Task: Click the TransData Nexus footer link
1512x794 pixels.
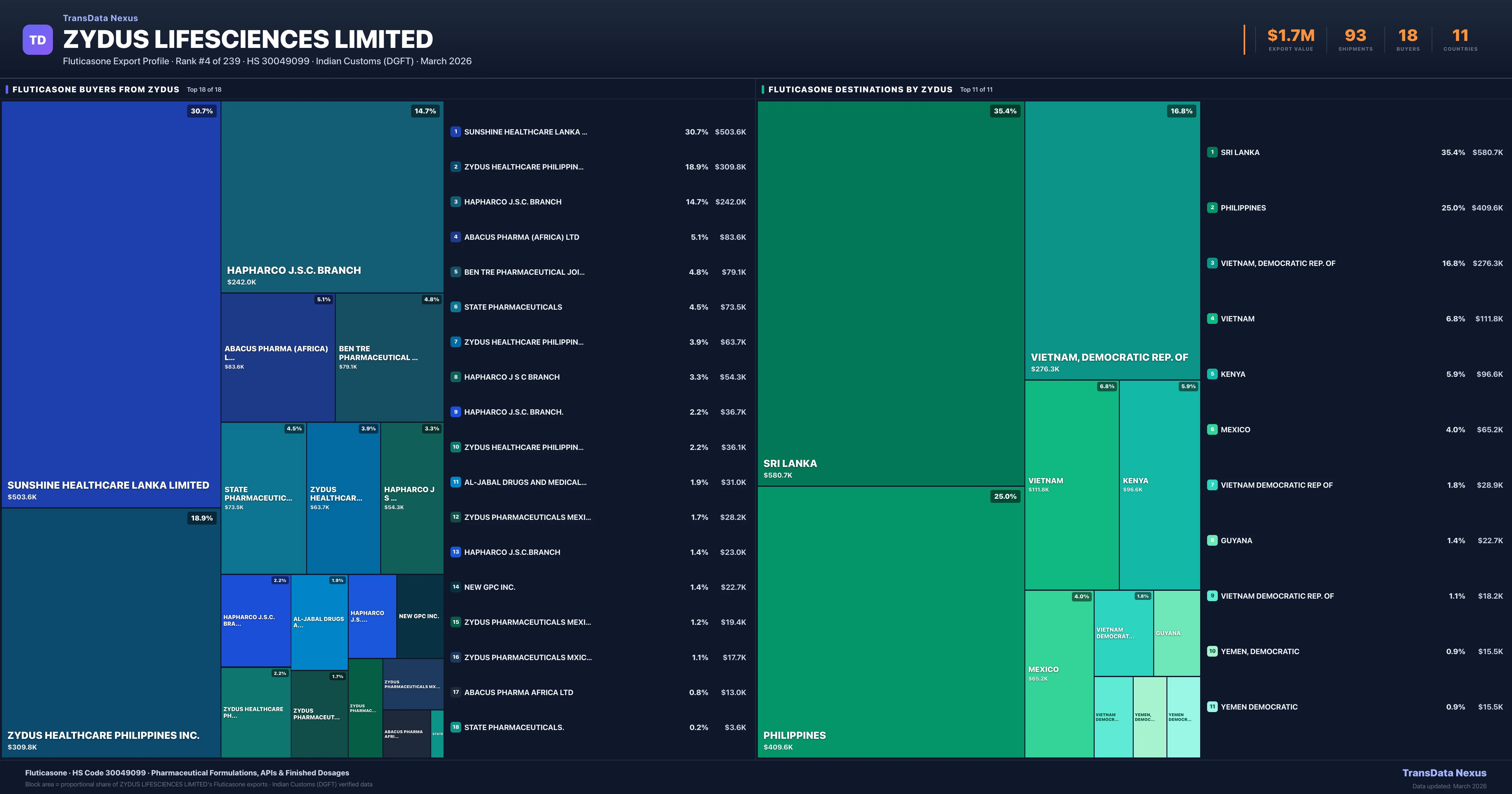Action: (x=1444, y=773)
